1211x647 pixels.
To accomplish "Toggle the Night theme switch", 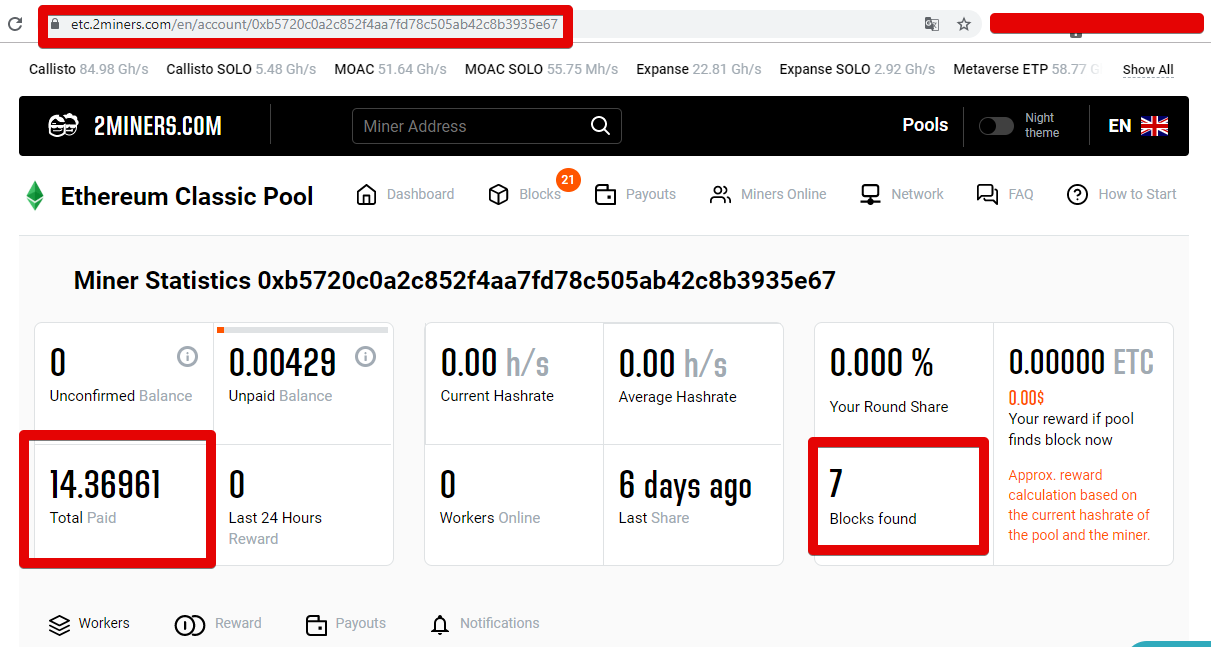I will 996,126.
